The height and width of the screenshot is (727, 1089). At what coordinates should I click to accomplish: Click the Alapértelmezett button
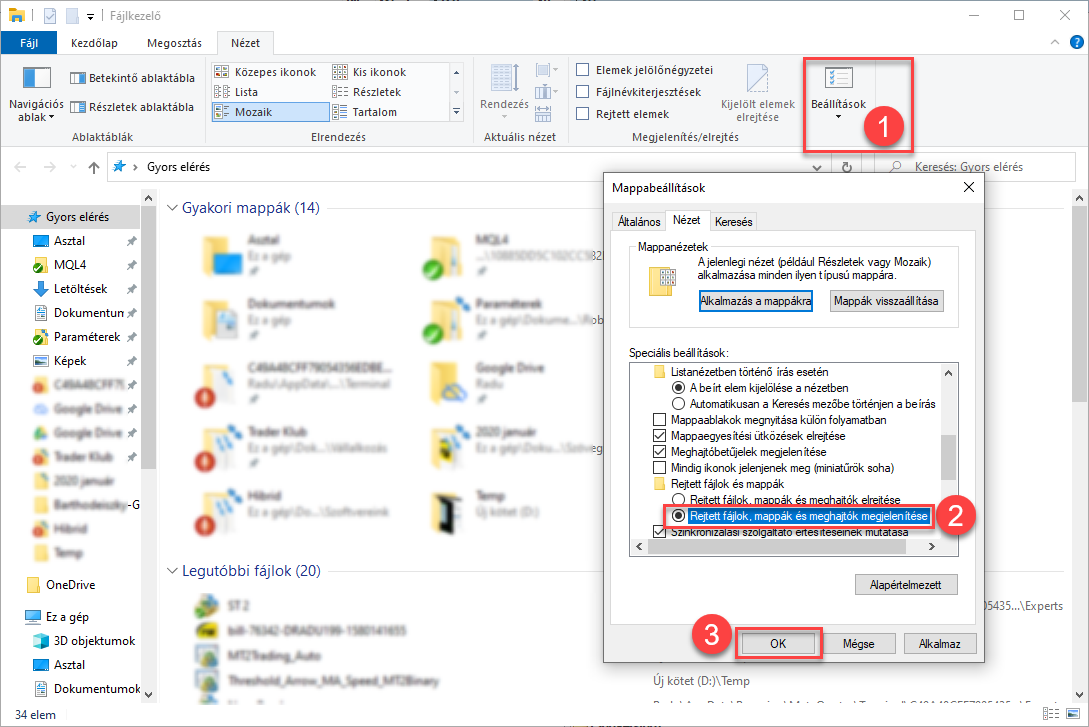click(906, 585)
